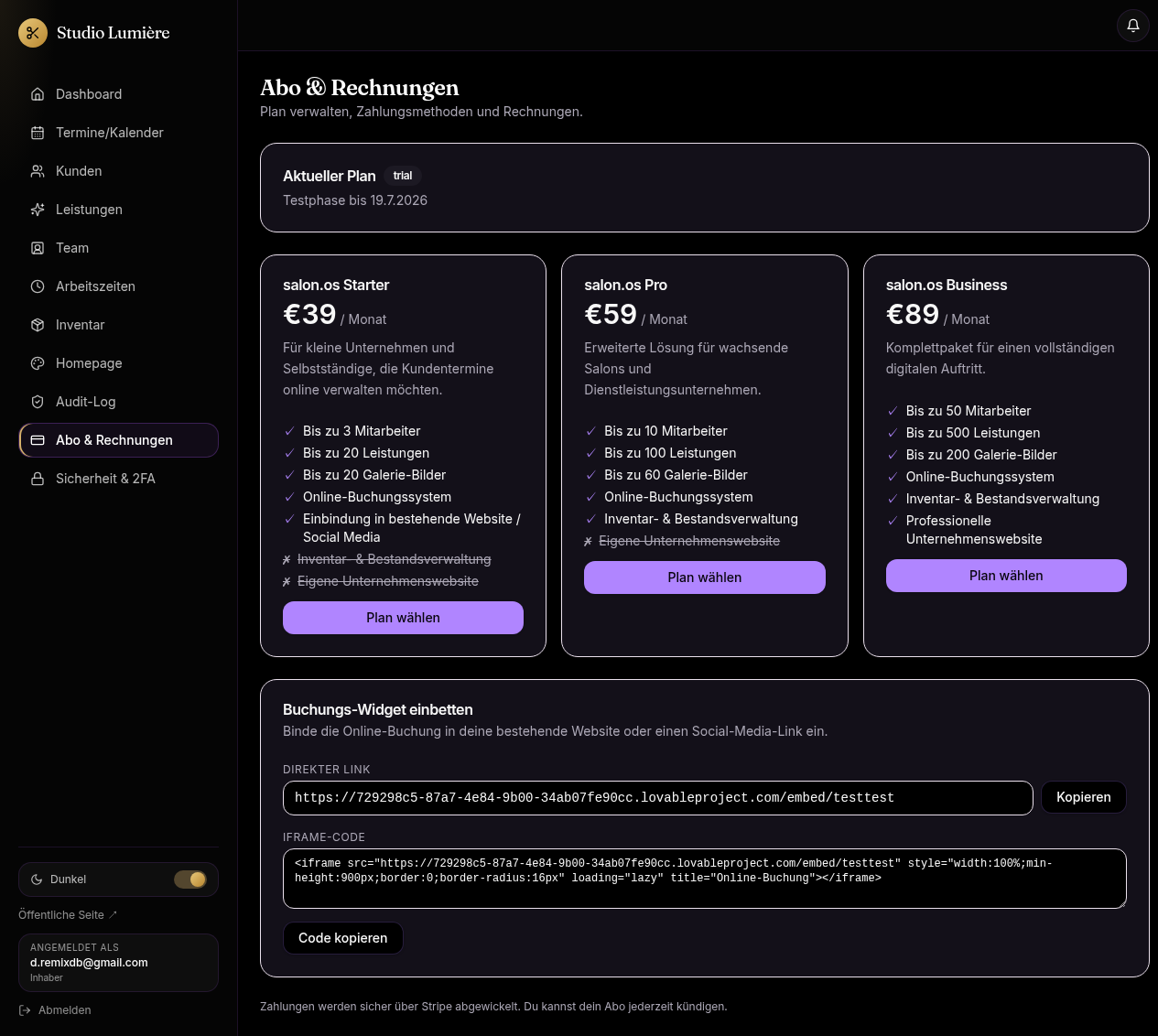Click inside the iFrame-Code text area
Viewport: 1158px width, 1036px height.
tap(705, 879)
